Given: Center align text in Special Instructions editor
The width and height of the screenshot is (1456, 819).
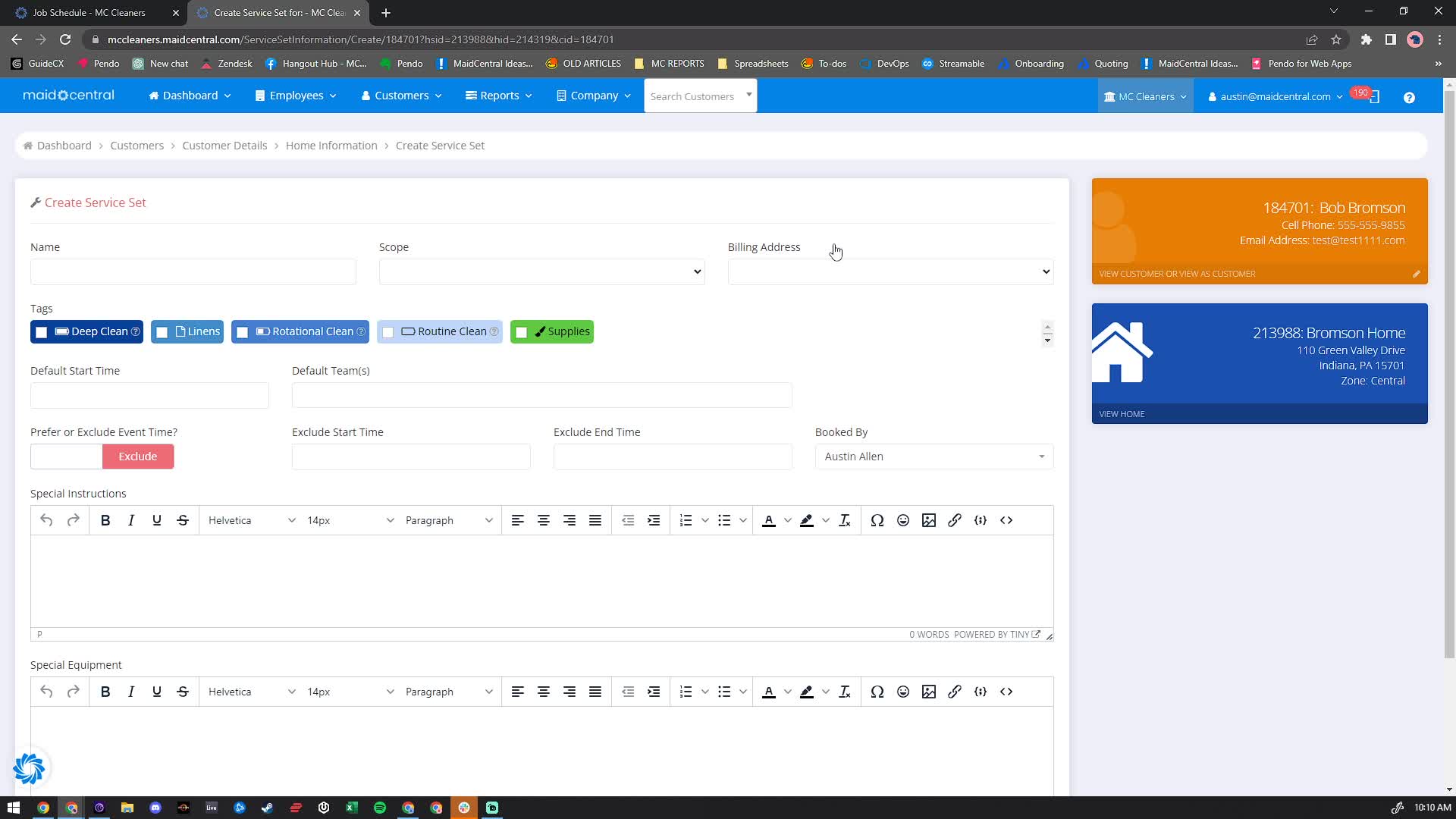Looking at the screenshot, I should click(x=544, y=520).
